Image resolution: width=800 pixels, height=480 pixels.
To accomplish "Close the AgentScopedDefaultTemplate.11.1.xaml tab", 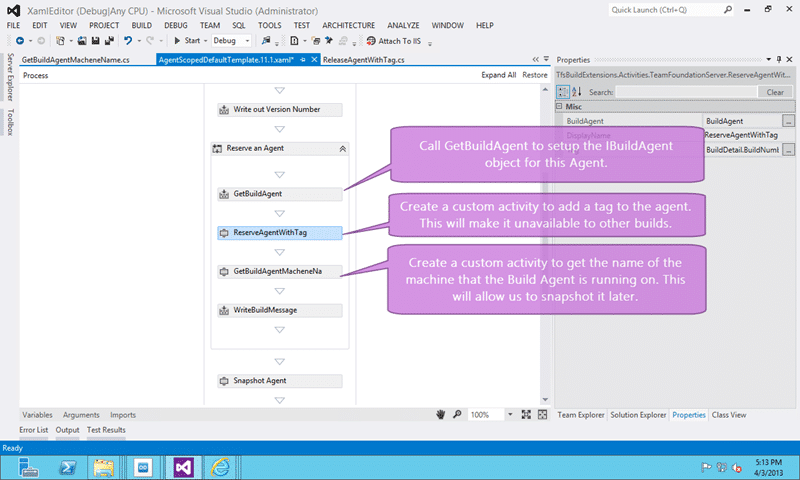I will point(314,60).
